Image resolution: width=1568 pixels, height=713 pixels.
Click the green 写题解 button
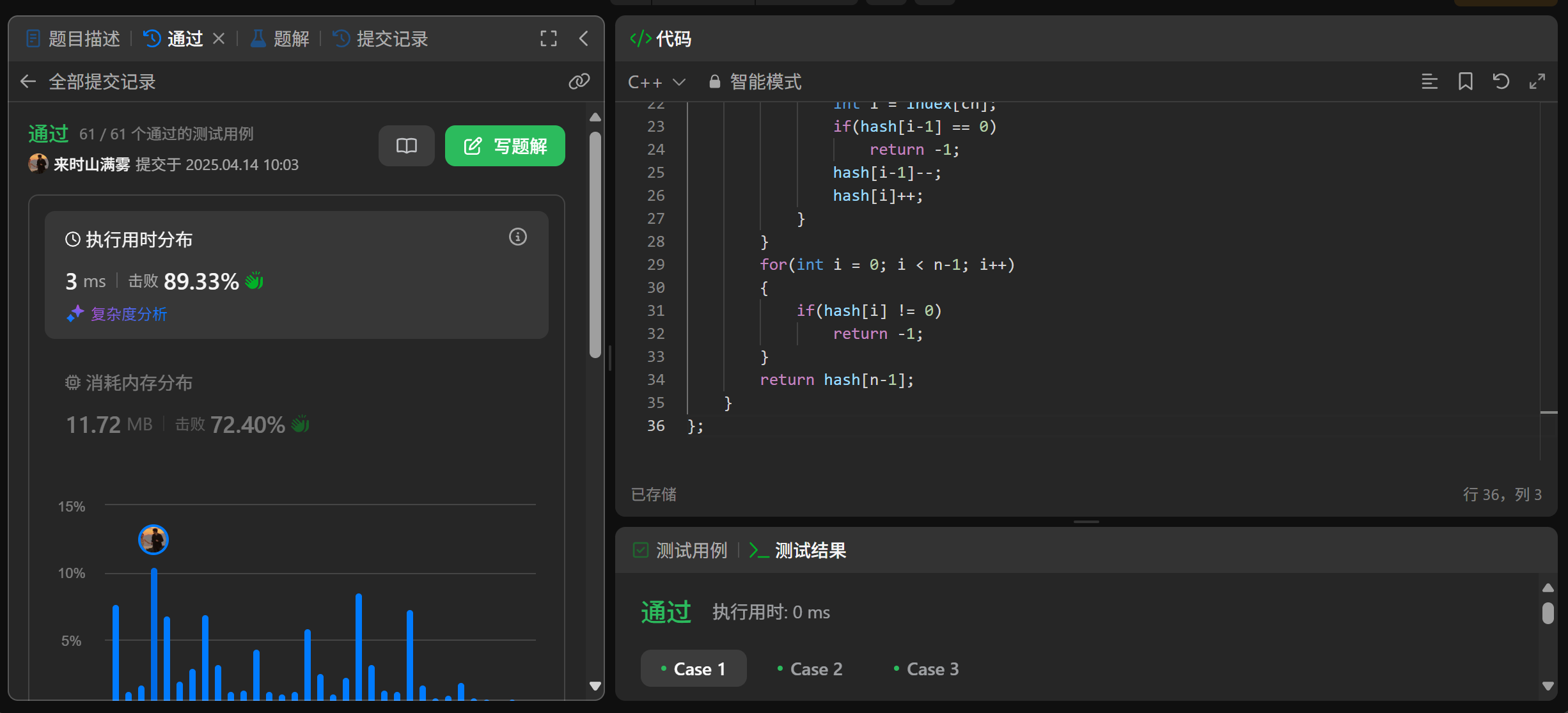pos(505,146)
